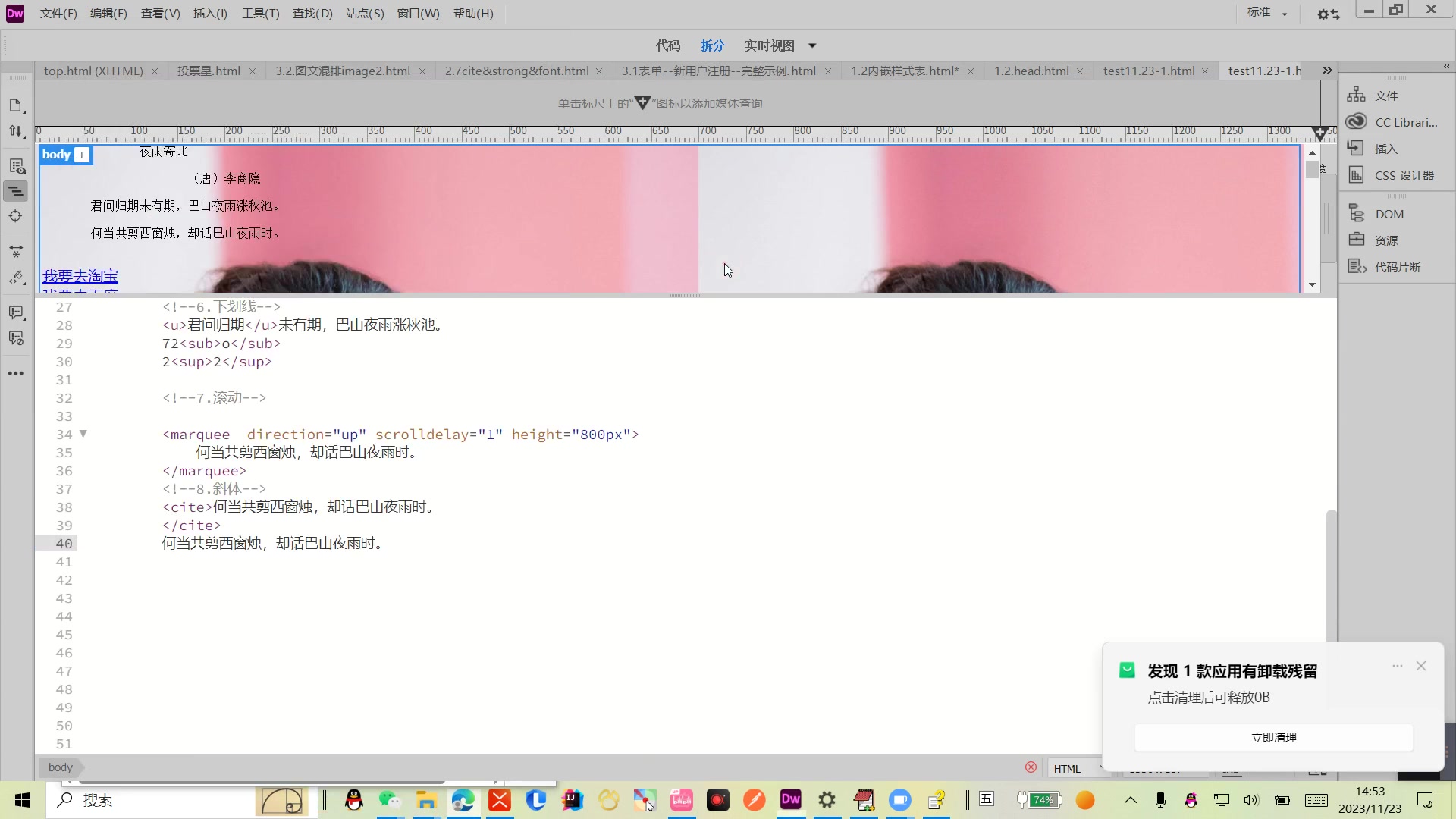Toggle the collapse-all code view button

(x=16, y=191)
